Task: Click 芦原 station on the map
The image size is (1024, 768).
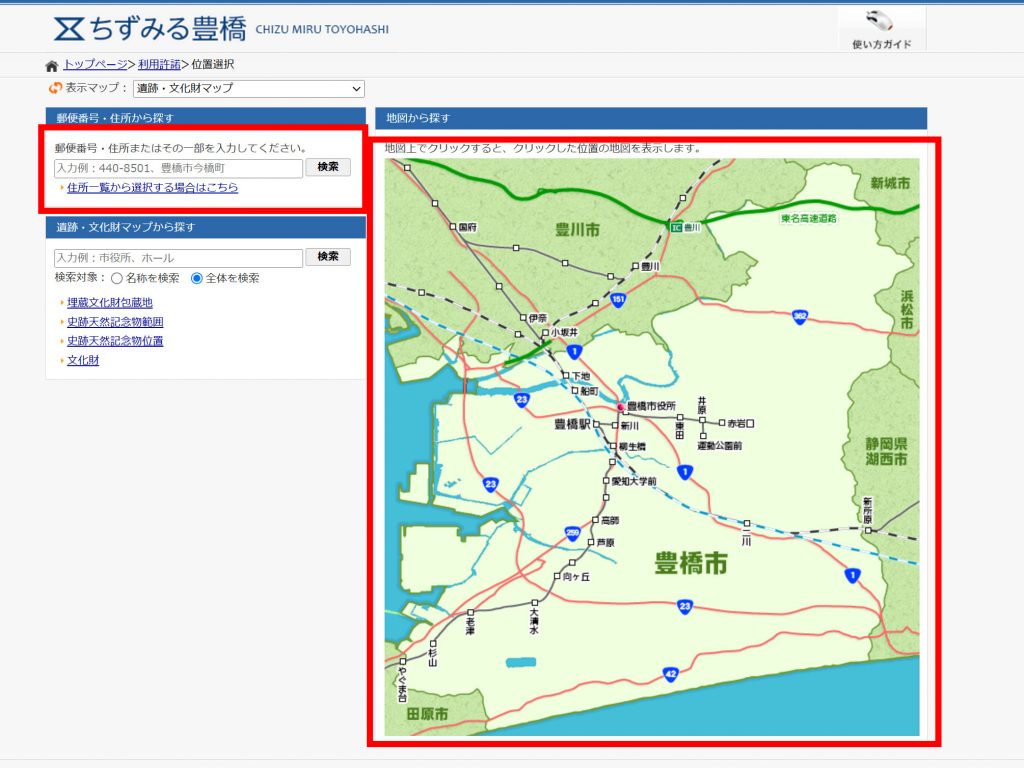Action: point(591,543)
